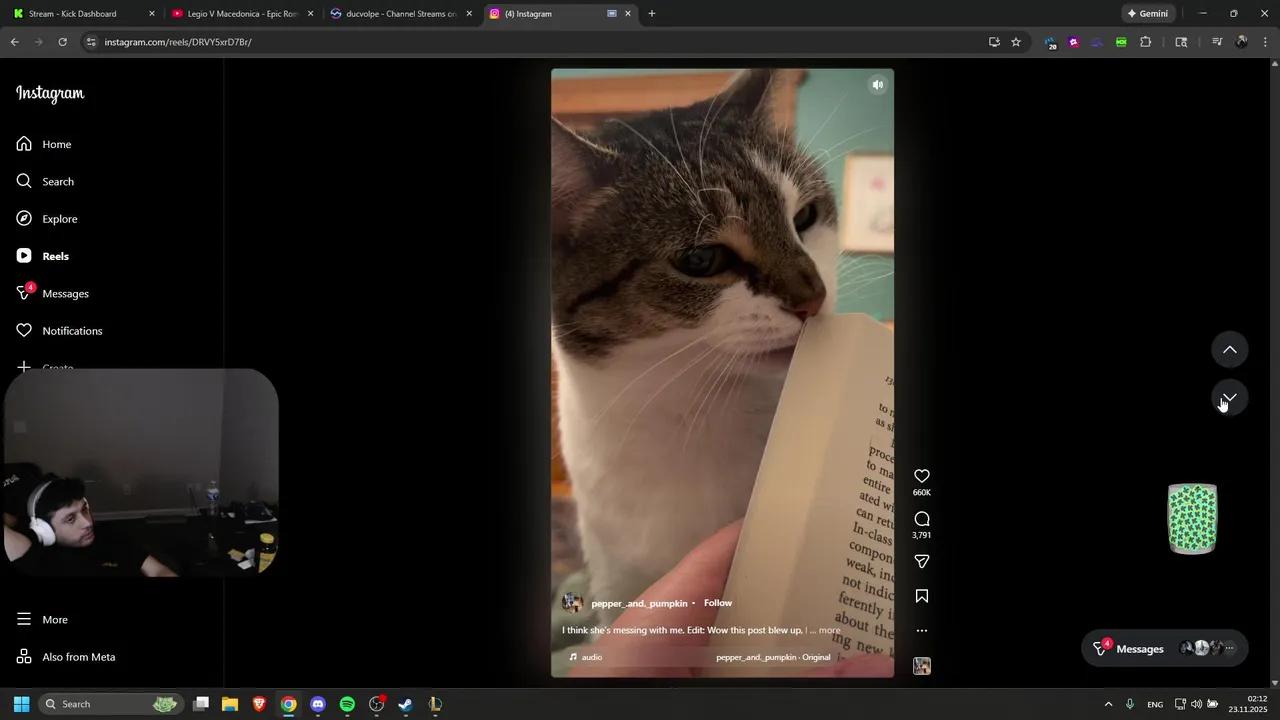Open Chrome profile avatar
Screen dimensions: 1280x720
1242,42
